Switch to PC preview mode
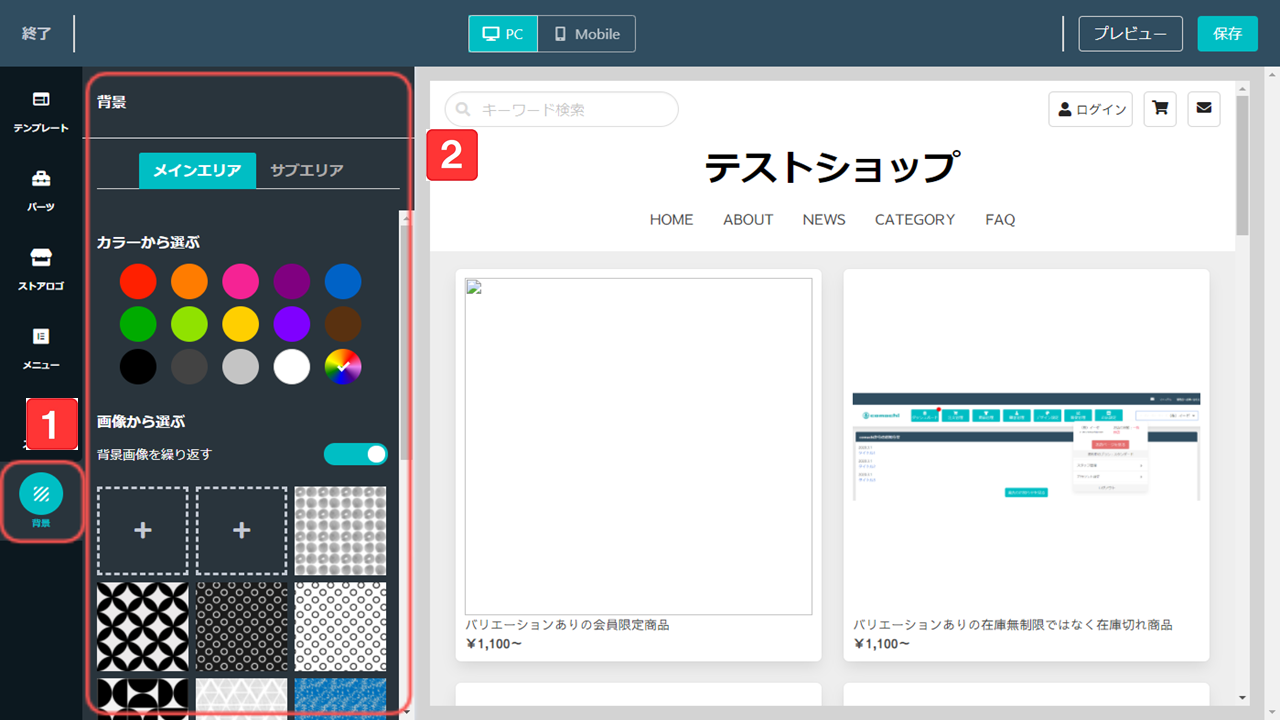 (x=503, y=34)
